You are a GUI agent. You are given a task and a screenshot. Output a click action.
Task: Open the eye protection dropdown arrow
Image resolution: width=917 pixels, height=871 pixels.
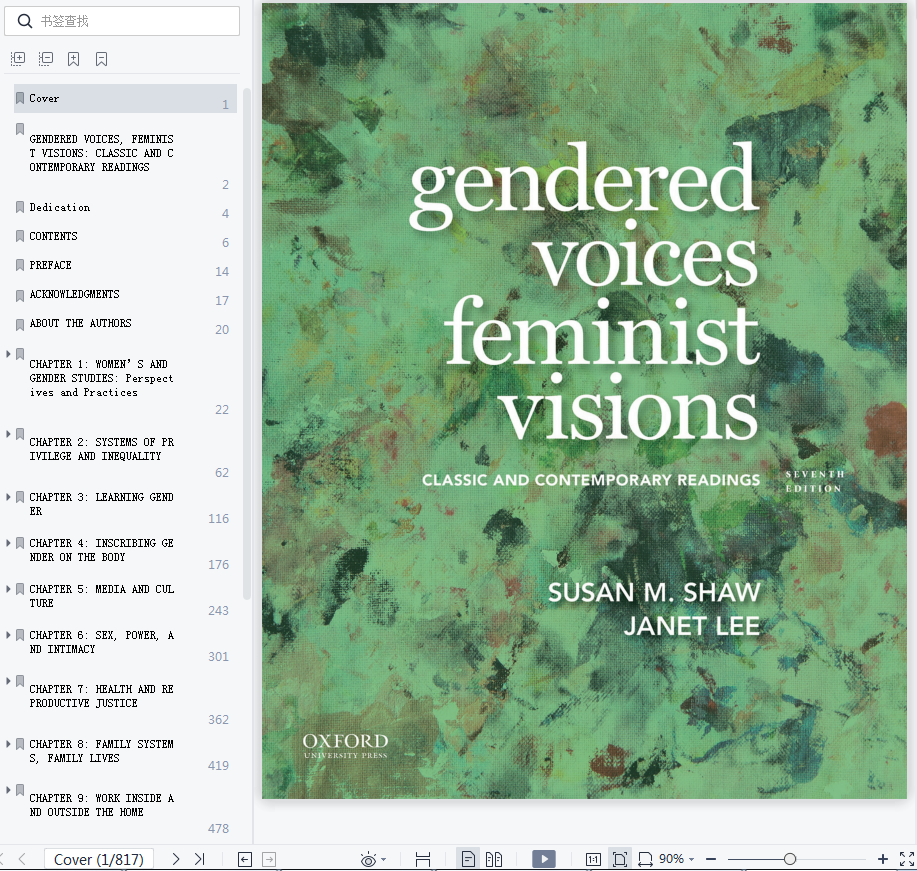(x=384, y=859)
